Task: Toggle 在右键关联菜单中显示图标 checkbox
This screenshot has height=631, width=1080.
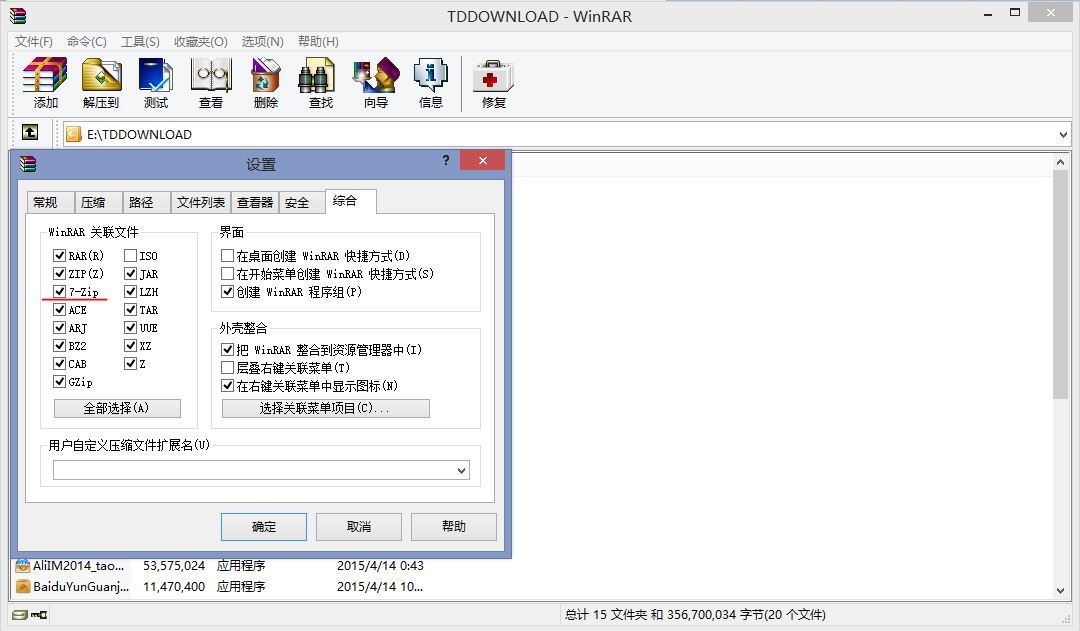Action: pos(227,386)
